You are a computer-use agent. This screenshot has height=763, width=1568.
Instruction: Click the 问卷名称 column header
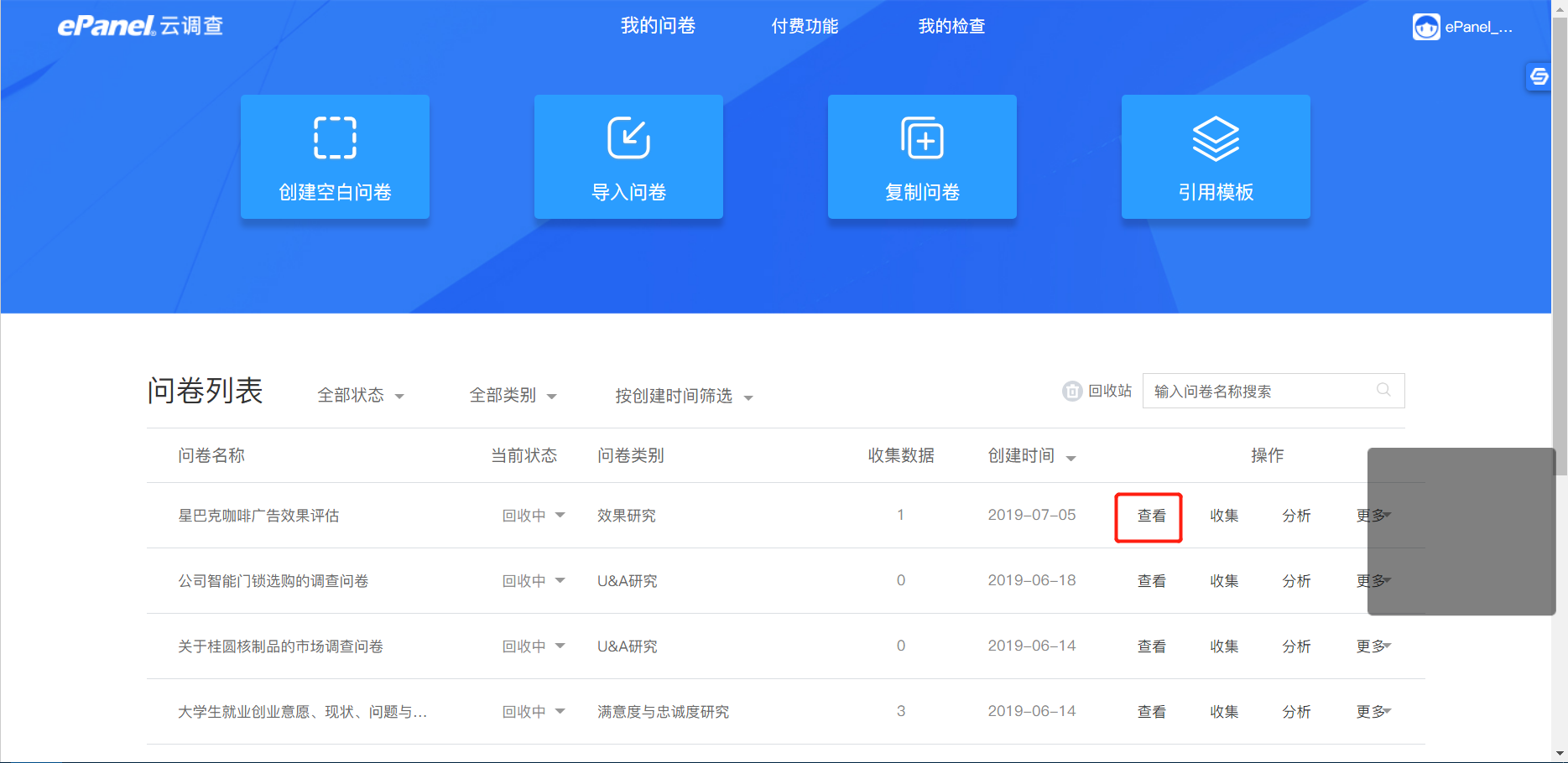211,455
